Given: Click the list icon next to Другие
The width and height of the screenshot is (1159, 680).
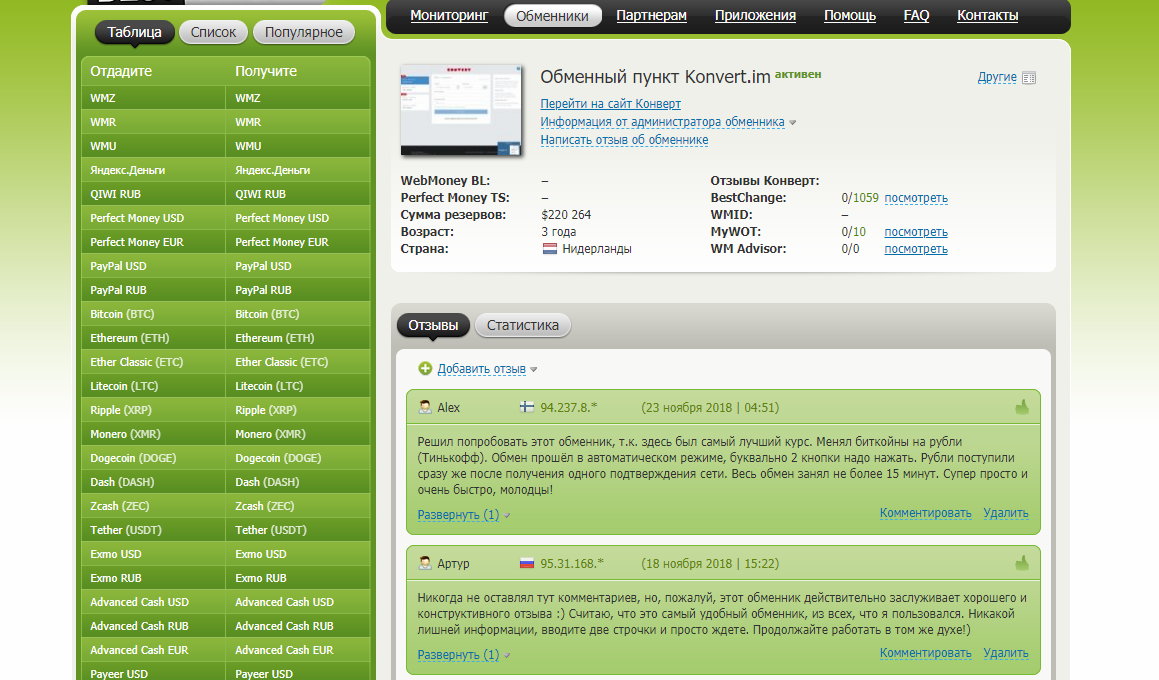Looking at the screenshot, I should click(1030, 78).
